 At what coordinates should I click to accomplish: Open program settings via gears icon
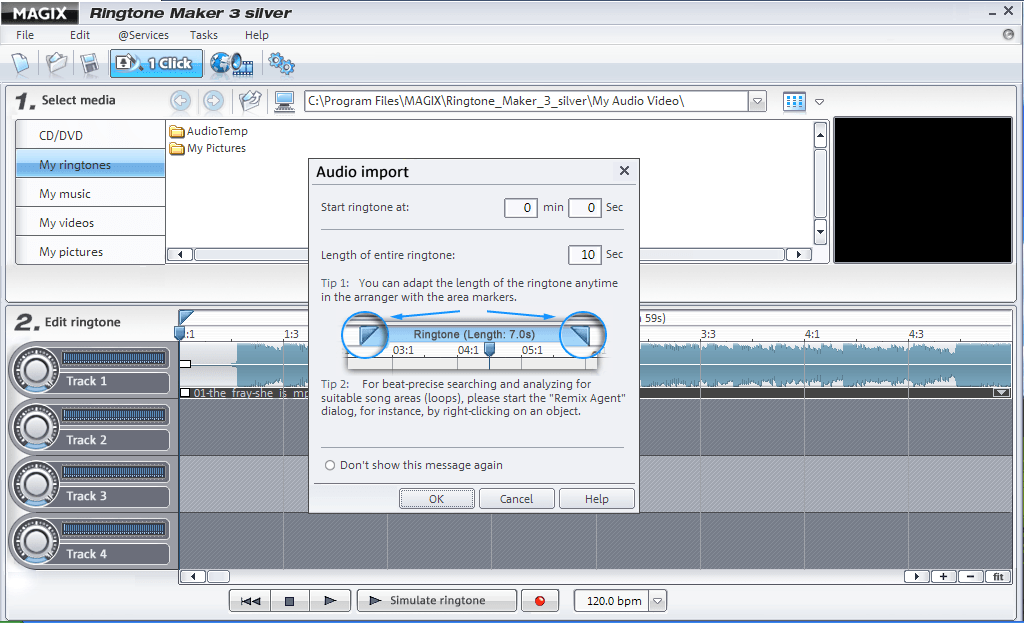click(281, 63)
